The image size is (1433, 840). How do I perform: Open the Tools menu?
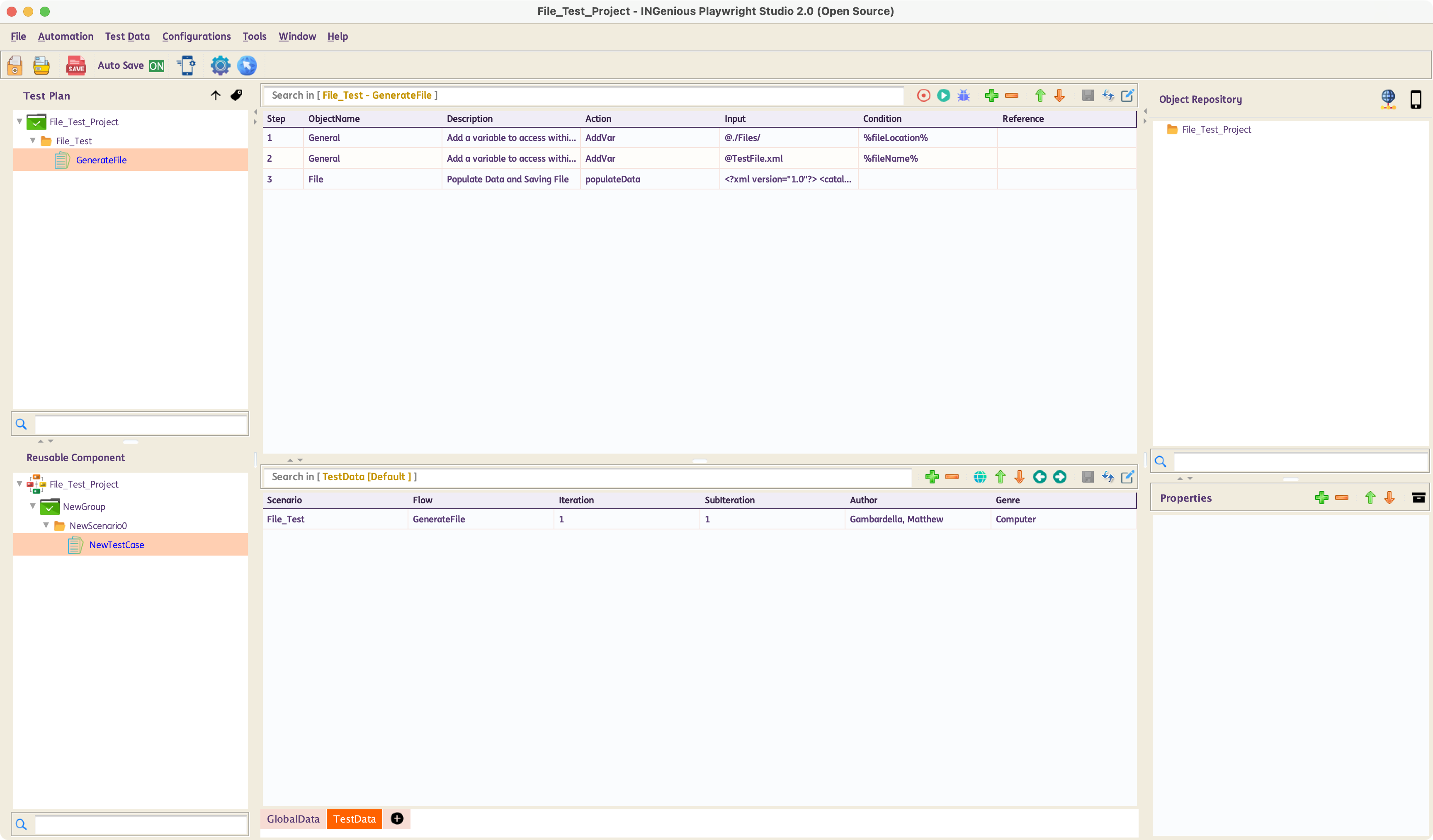(254, 36)
